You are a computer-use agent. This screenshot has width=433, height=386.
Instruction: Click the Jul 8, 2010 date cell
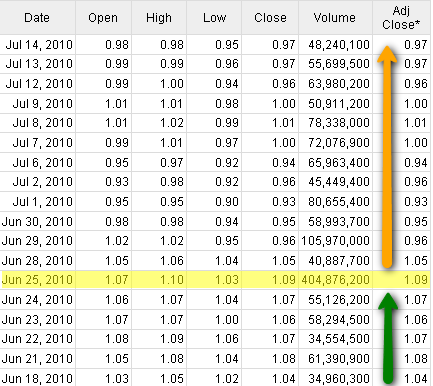coord(43,123)
